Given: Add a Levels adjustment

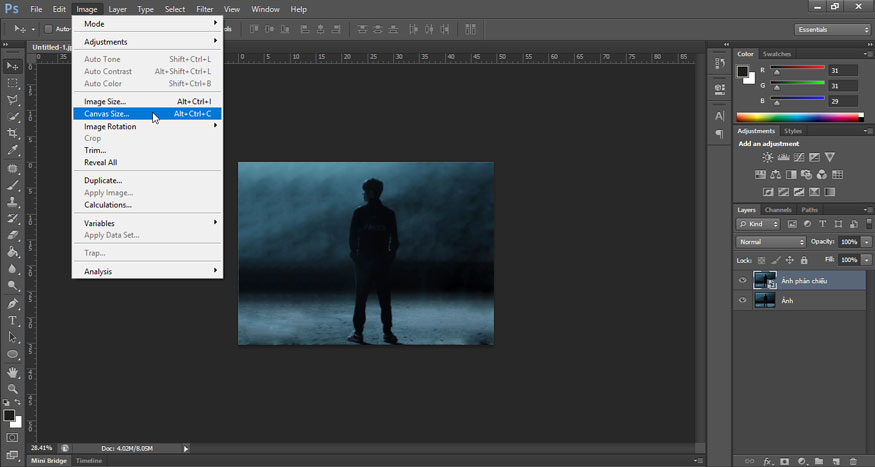Looking at the screenshot, I should click(783, 157).
